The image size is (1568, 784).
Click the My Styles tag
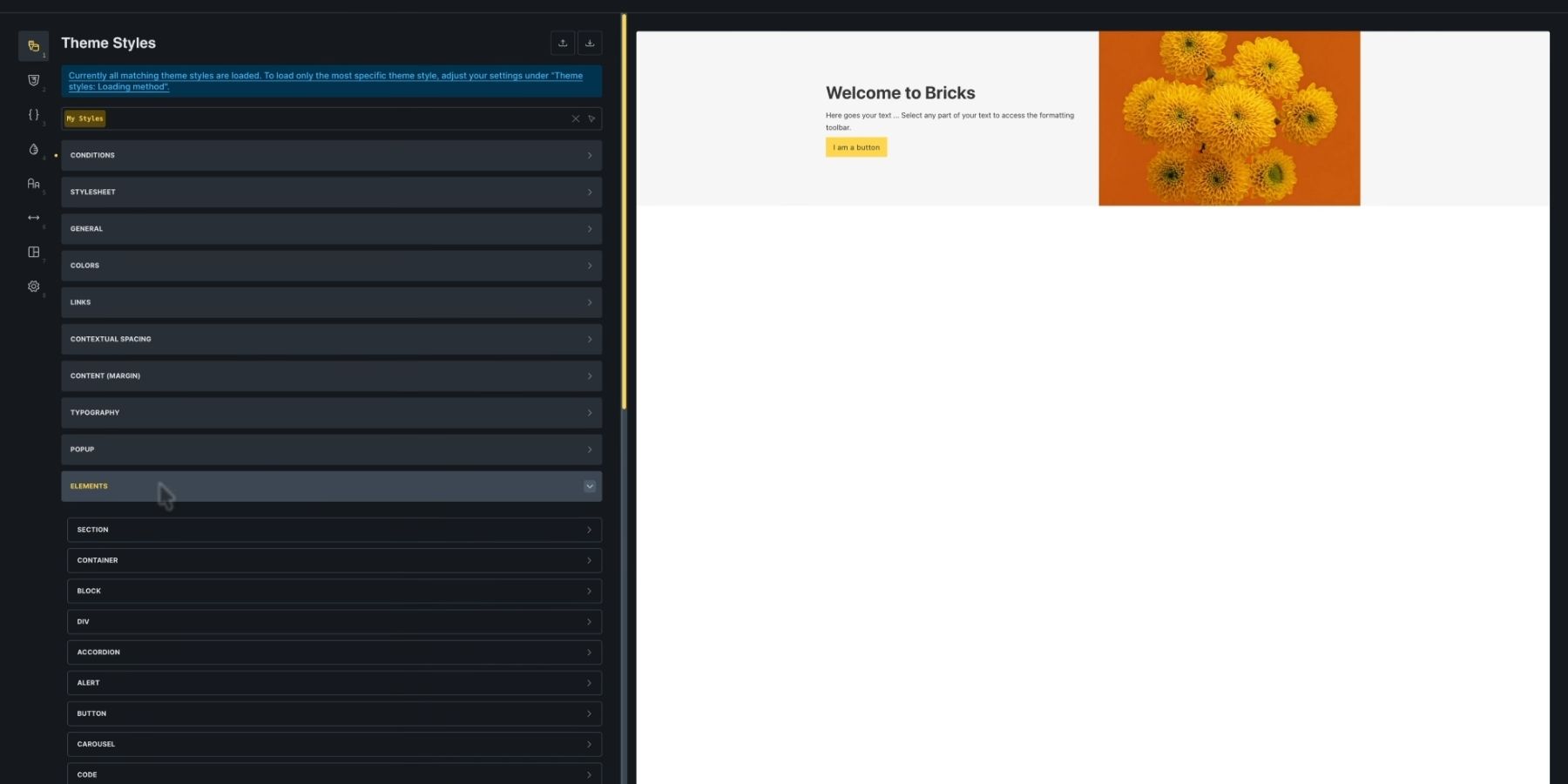point(84,118)
